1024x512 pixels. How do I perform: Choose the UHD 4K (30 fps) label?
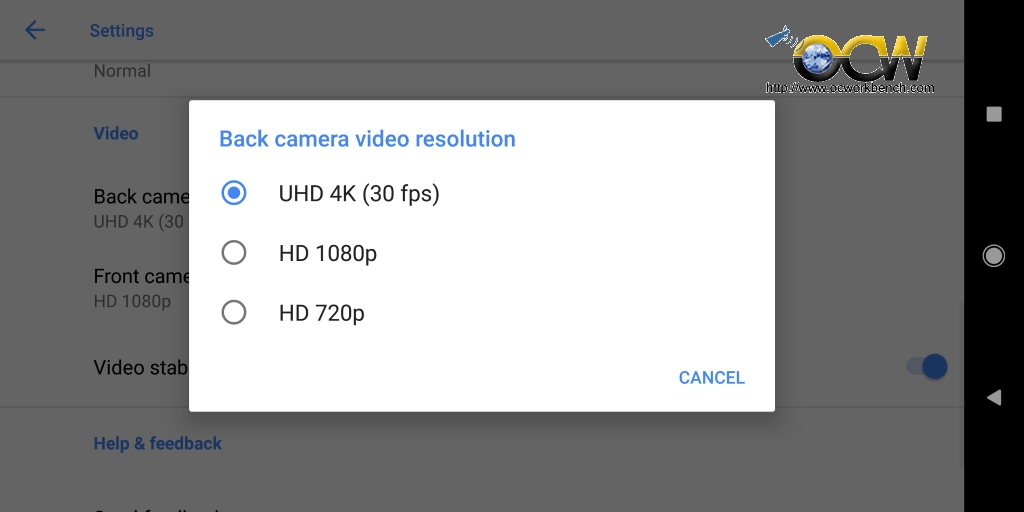[359, 194]
